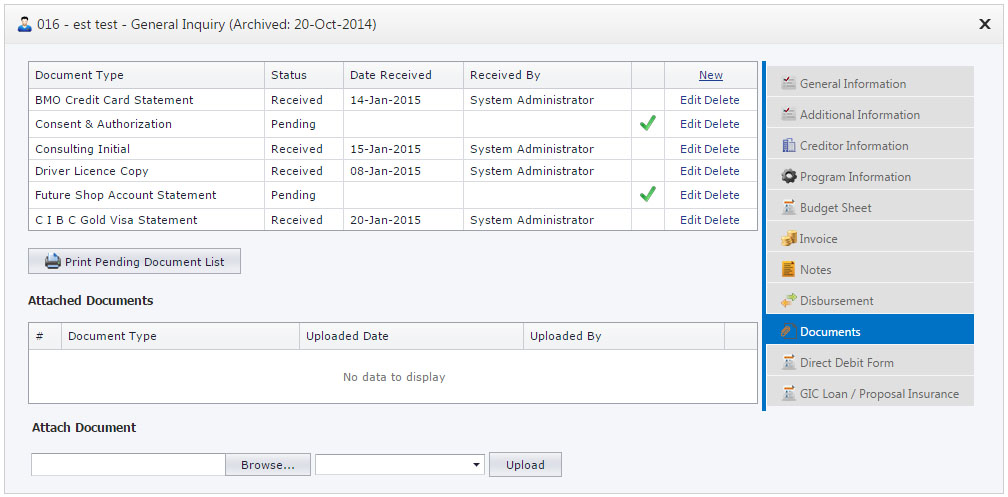Open the document type dropdown beside Browse

399,465
